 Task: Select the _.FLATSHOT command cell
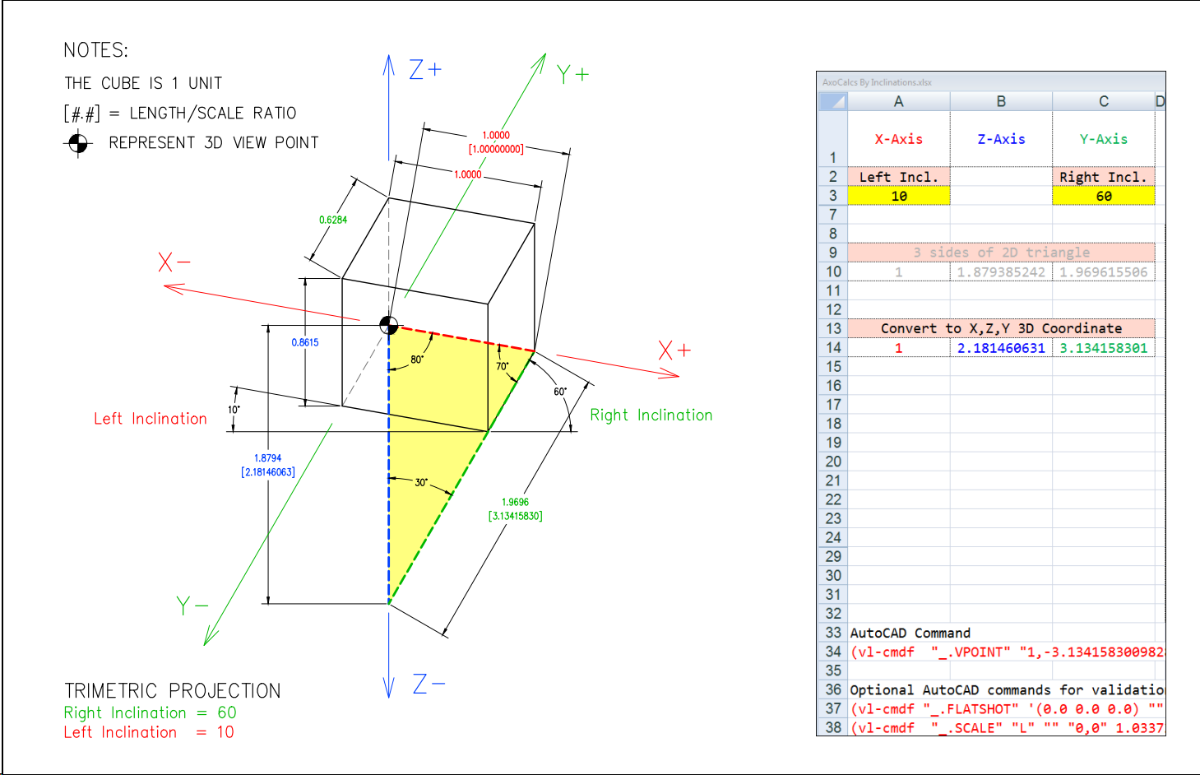coord(1006,709)
